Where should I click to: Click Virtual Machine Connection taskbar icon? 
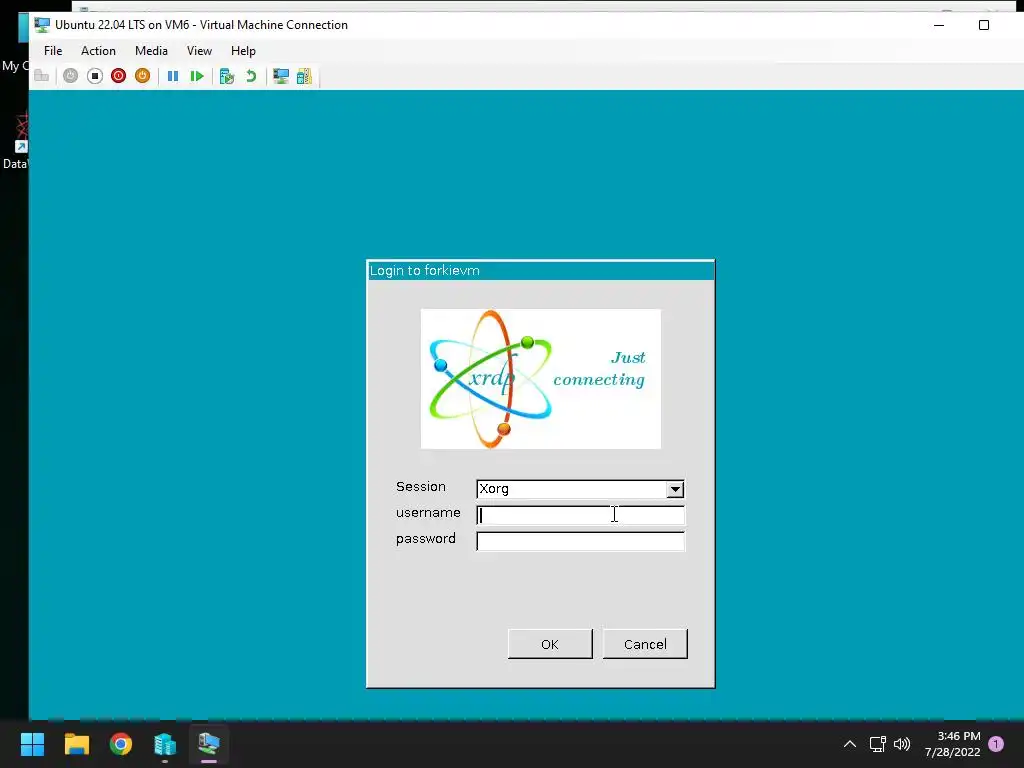209,744
